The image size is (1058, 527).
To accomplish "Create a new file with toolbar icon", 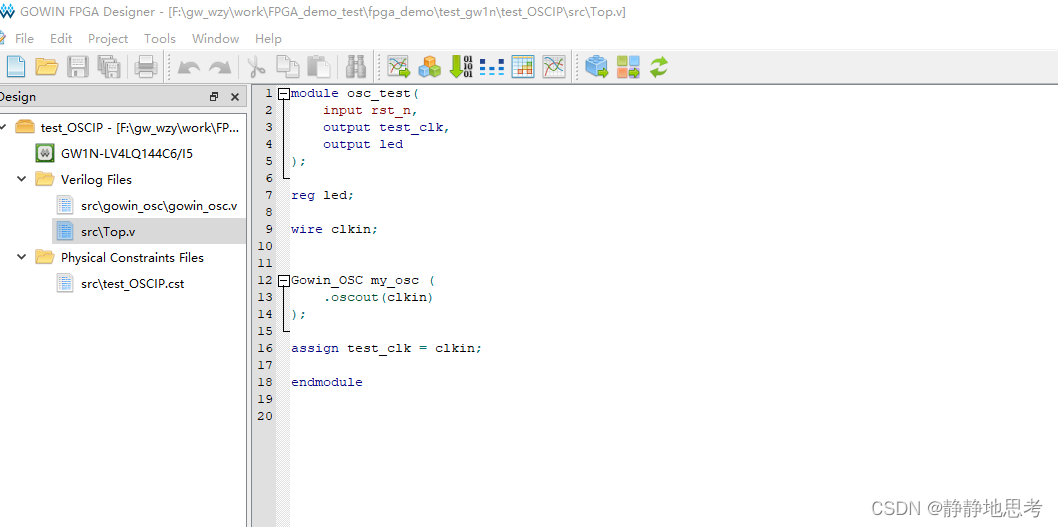I will (15, 66).
